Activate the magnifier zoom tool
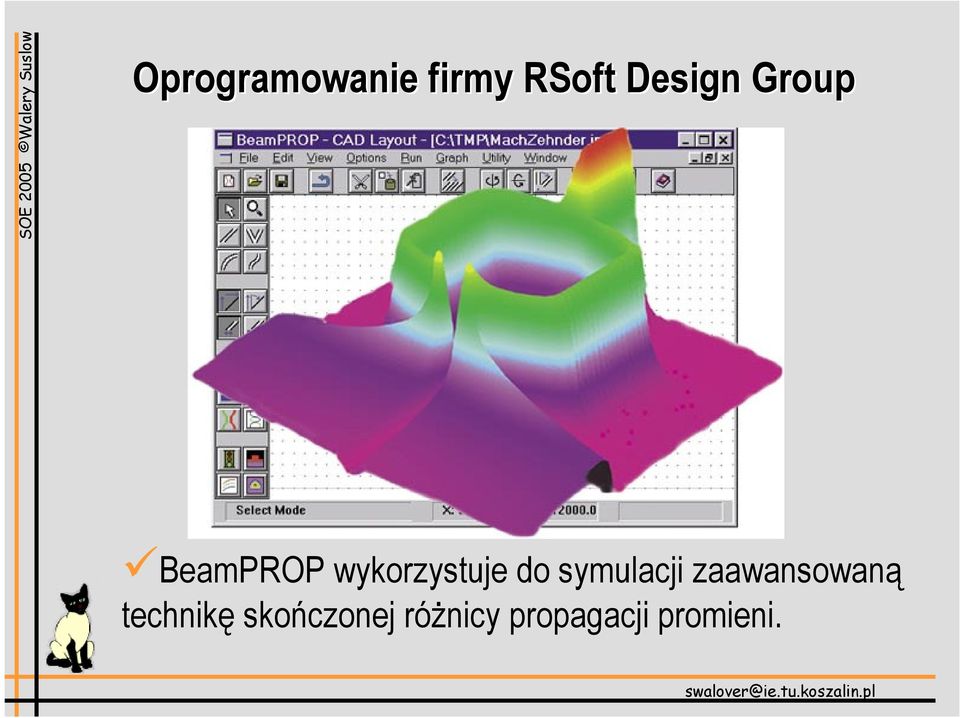Viewport: 960px width, 718px height. pos(255,209)
